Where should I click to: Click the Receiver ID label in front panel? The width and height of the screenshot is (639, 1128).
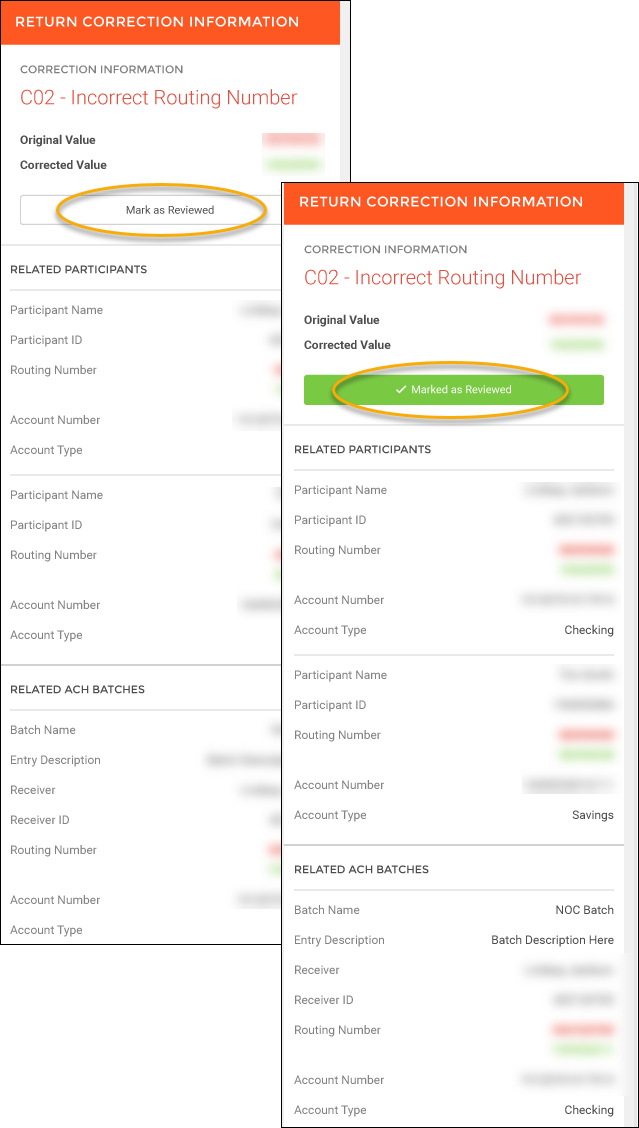[x=323, y=1000]
